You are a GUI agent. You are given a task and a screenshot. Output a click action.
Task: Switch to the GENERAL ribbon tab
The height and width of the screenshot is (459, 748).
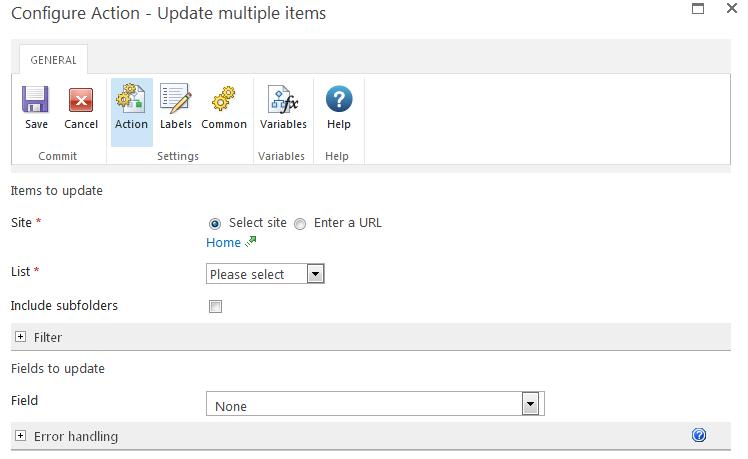[x=53, y=60]
